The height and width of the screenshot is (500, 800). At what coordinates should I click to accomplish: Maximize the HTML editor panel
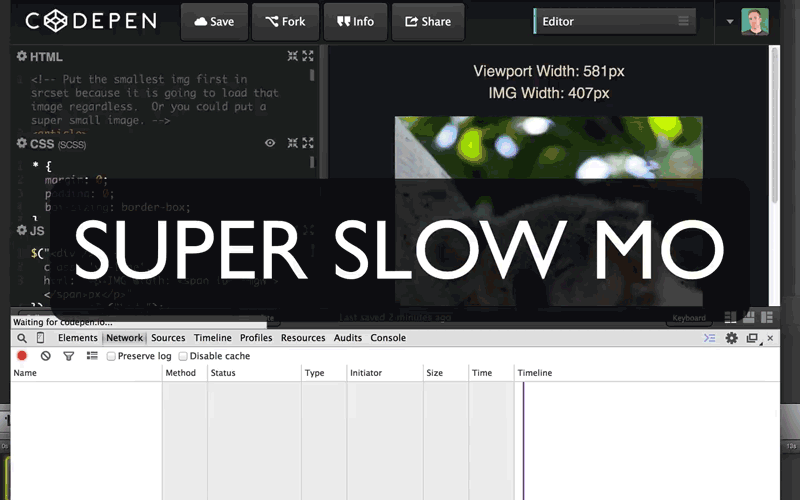(x=308, y=57)
